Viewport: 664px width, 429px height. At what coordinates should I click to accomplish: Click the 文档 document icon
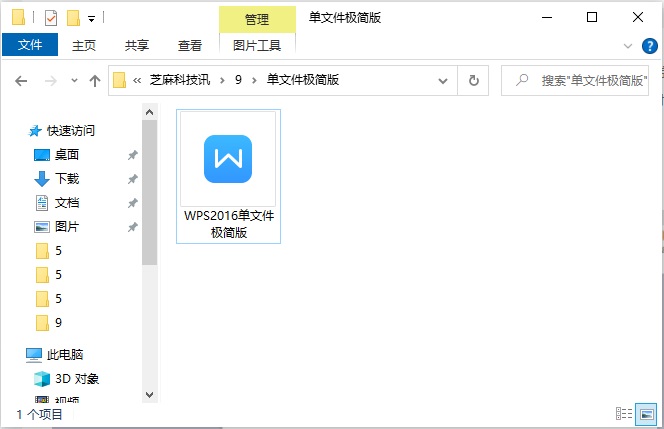pos(42,203)
